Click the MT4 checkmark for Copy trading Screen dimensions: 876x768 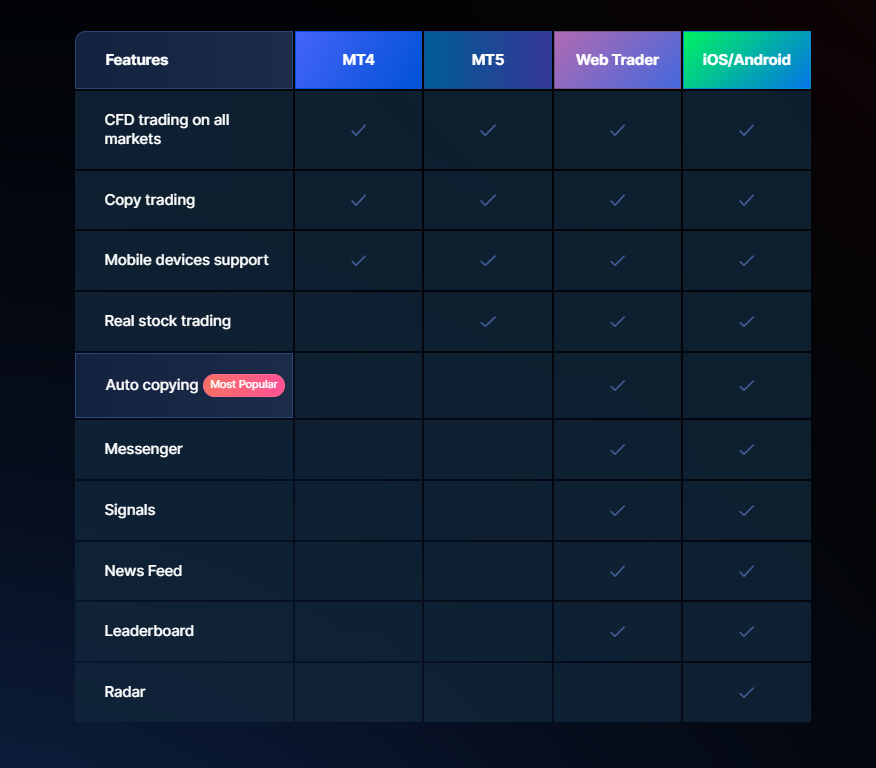pos(358,200)
